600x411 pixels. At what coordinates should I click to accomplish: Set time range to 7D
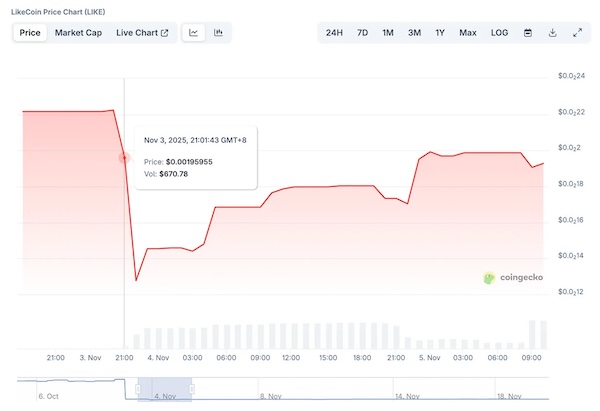pyautogui.click(x=362, y=32)
